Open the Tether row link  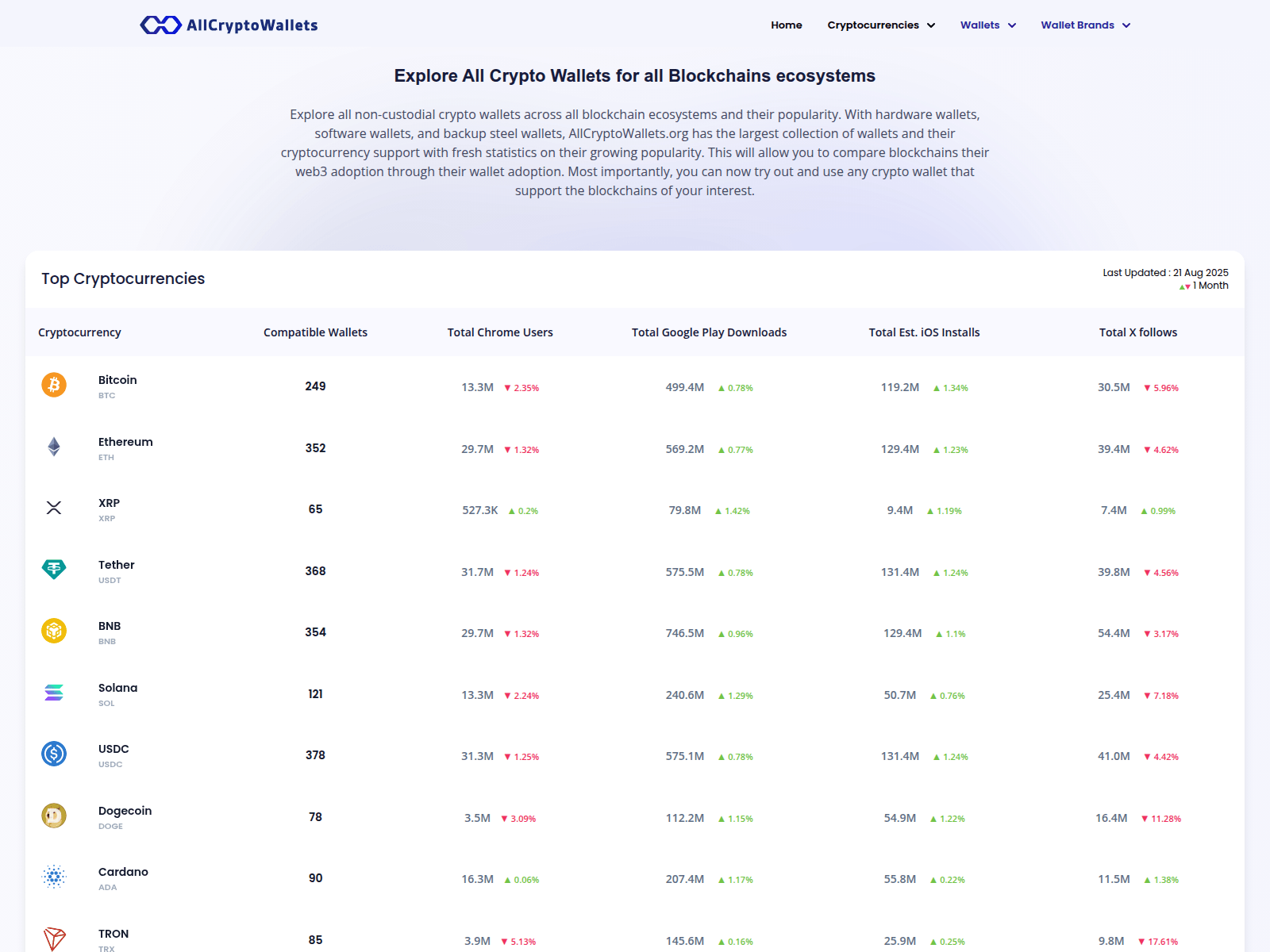(116, 565)
